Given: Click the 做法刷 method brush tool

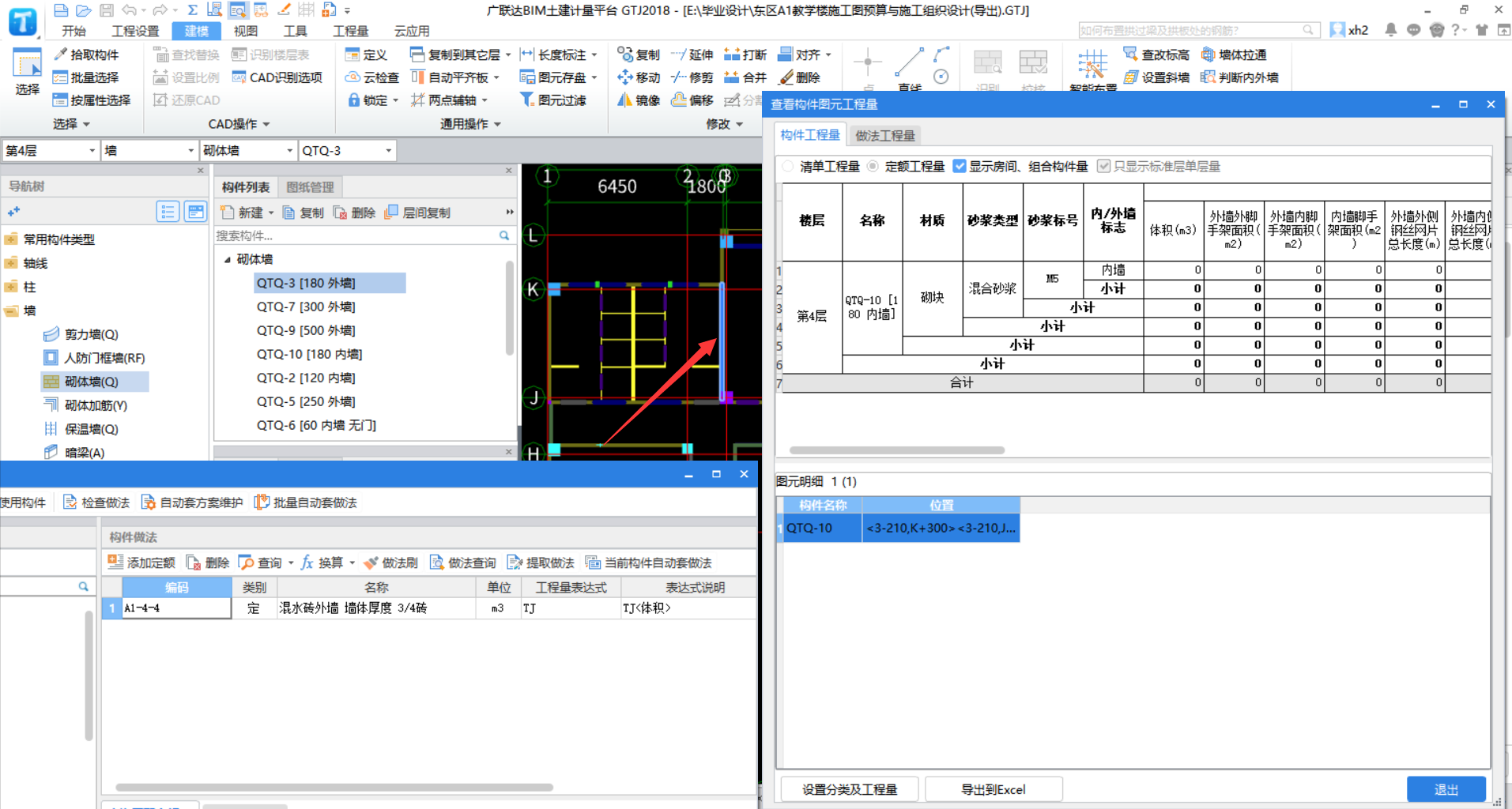Looking at the screenshot, I should [x=390, y=563].
